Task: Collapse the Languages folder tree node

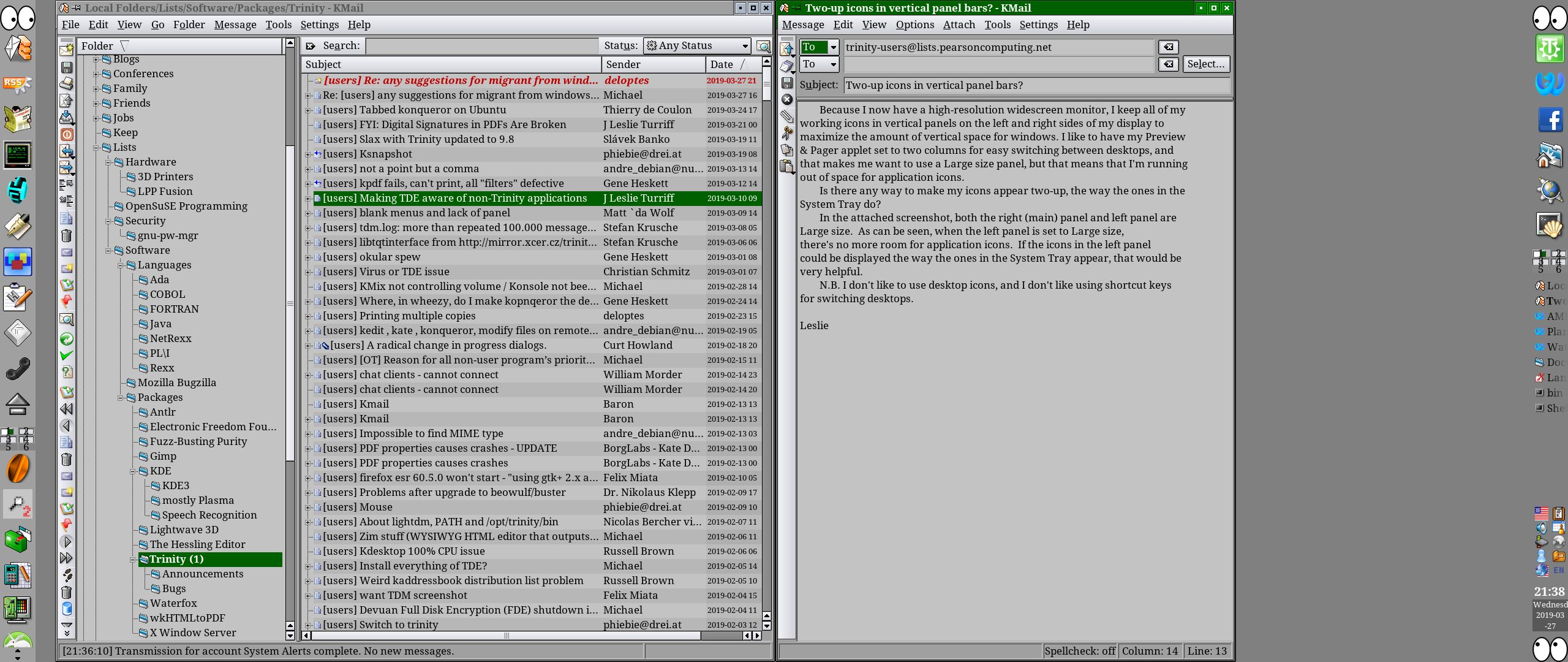Action: point(121,265)
